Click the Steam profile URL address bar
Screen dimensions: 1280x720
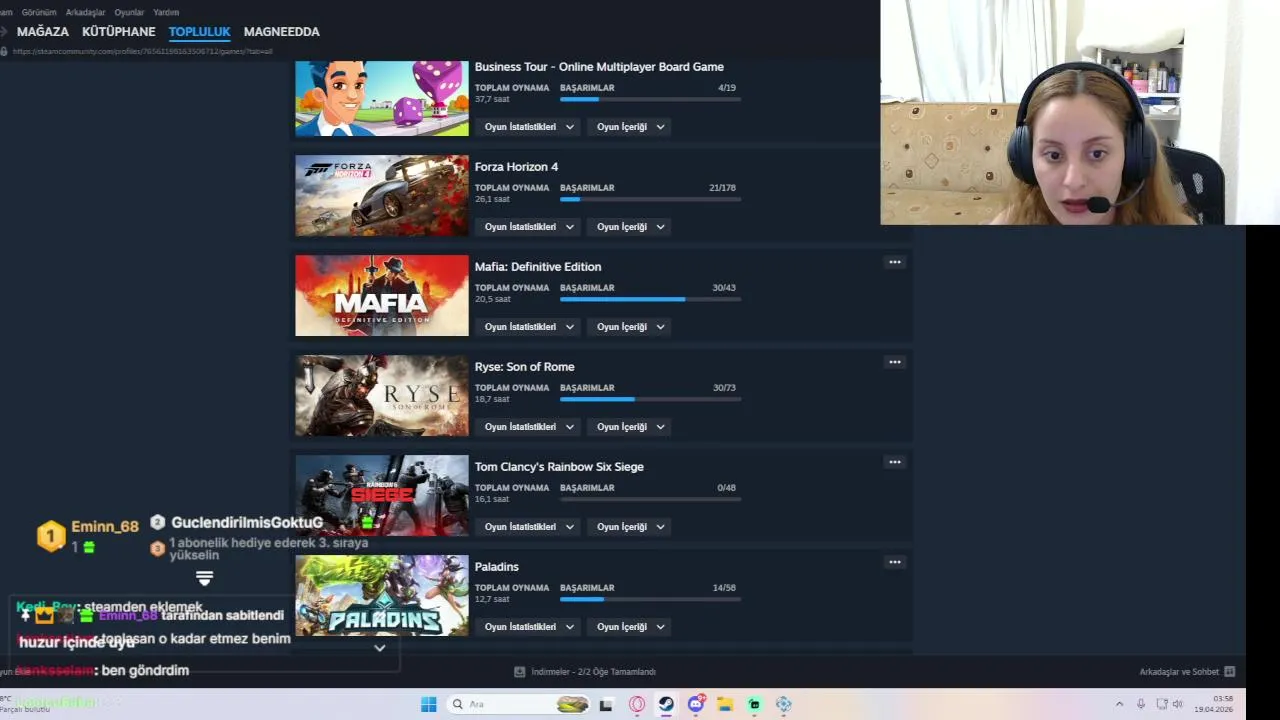point(143,51)
